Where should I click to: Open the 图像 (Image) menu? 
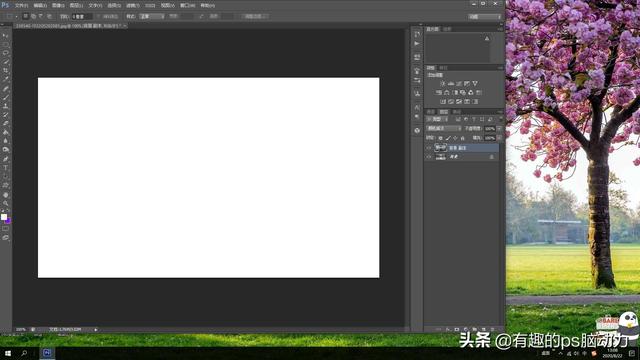(x=58, y=5)
